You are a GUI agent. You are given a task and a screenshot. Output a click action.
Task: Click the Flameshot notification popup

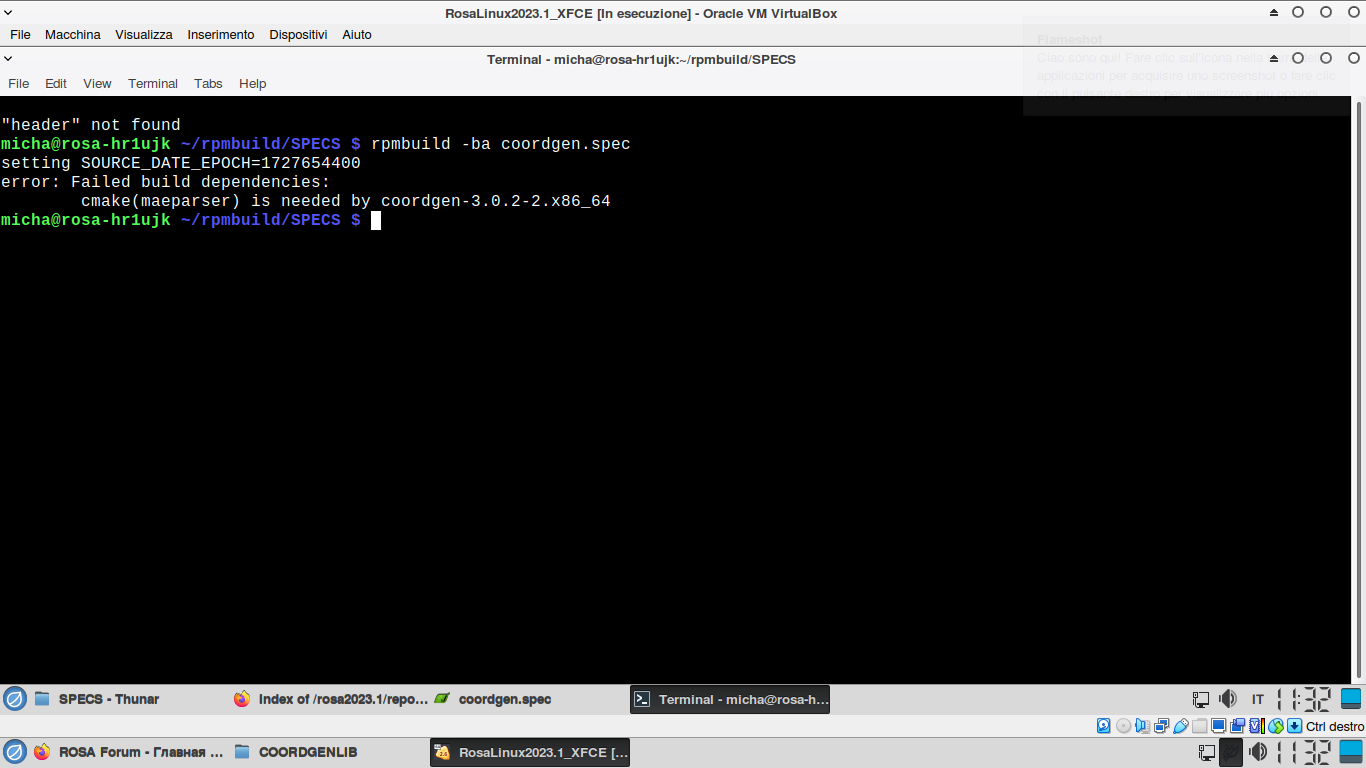1186,68
